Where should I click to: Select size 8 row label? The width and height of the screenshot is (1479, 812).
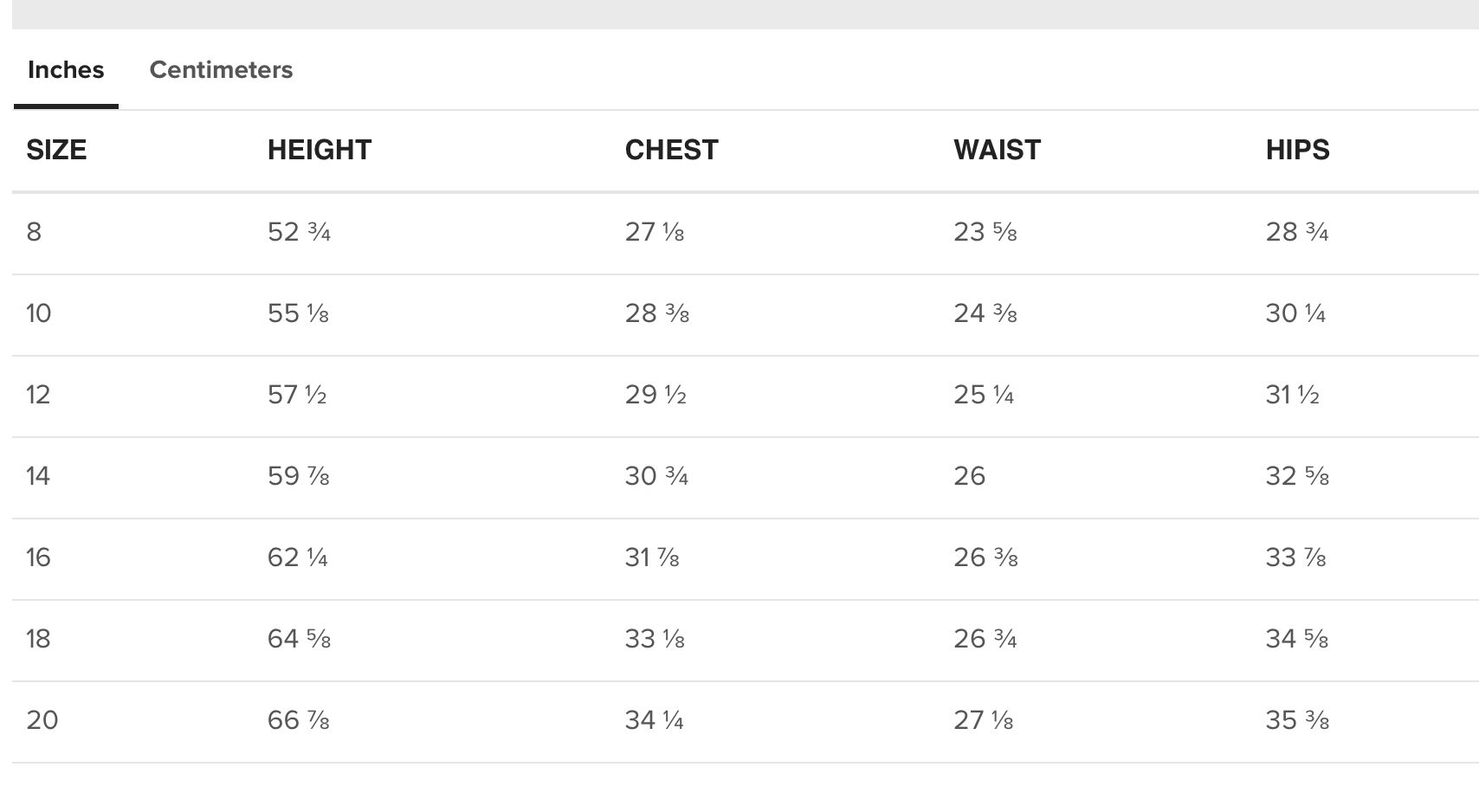[34, 232]
